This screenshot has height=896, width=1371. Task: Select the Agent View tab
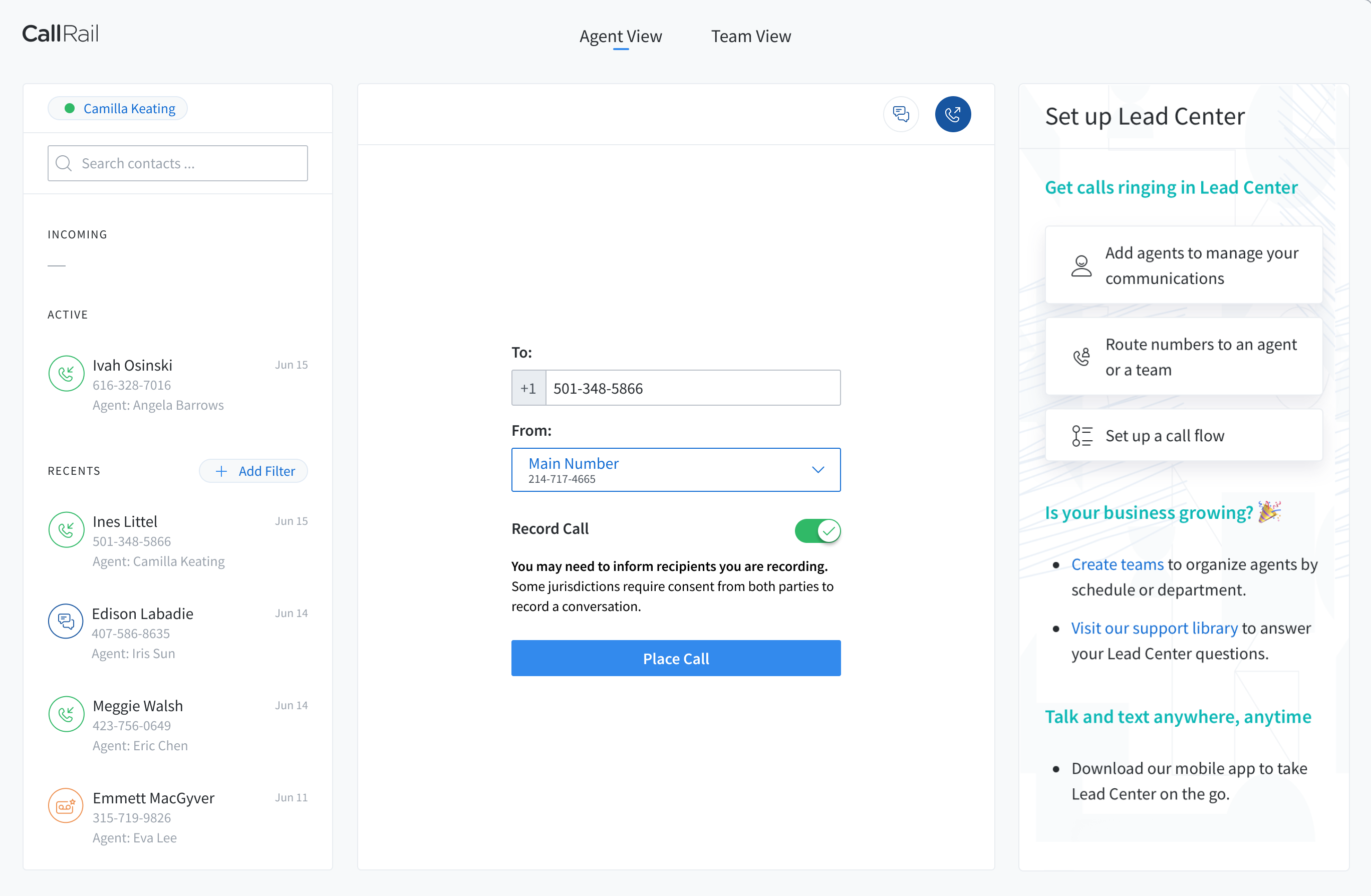coord(621,36)
